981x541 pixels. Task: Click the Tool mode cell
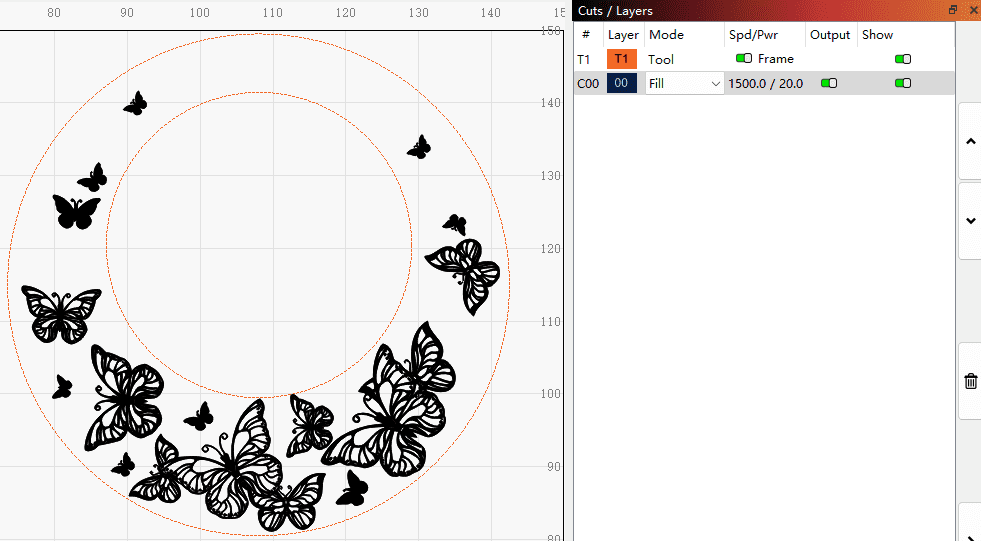click(661, 59)
